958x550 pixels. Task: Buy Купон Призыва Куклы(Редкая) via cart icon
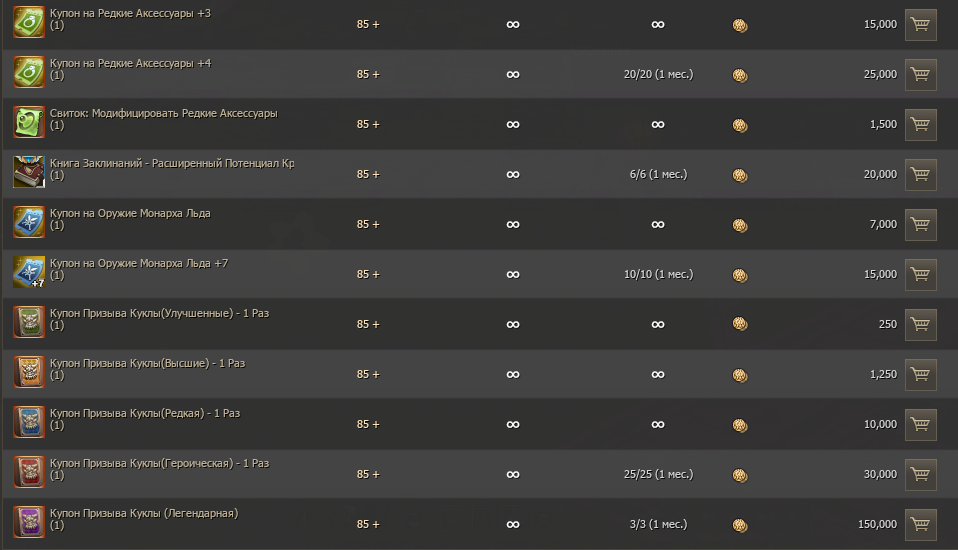(x=920, y=424)
